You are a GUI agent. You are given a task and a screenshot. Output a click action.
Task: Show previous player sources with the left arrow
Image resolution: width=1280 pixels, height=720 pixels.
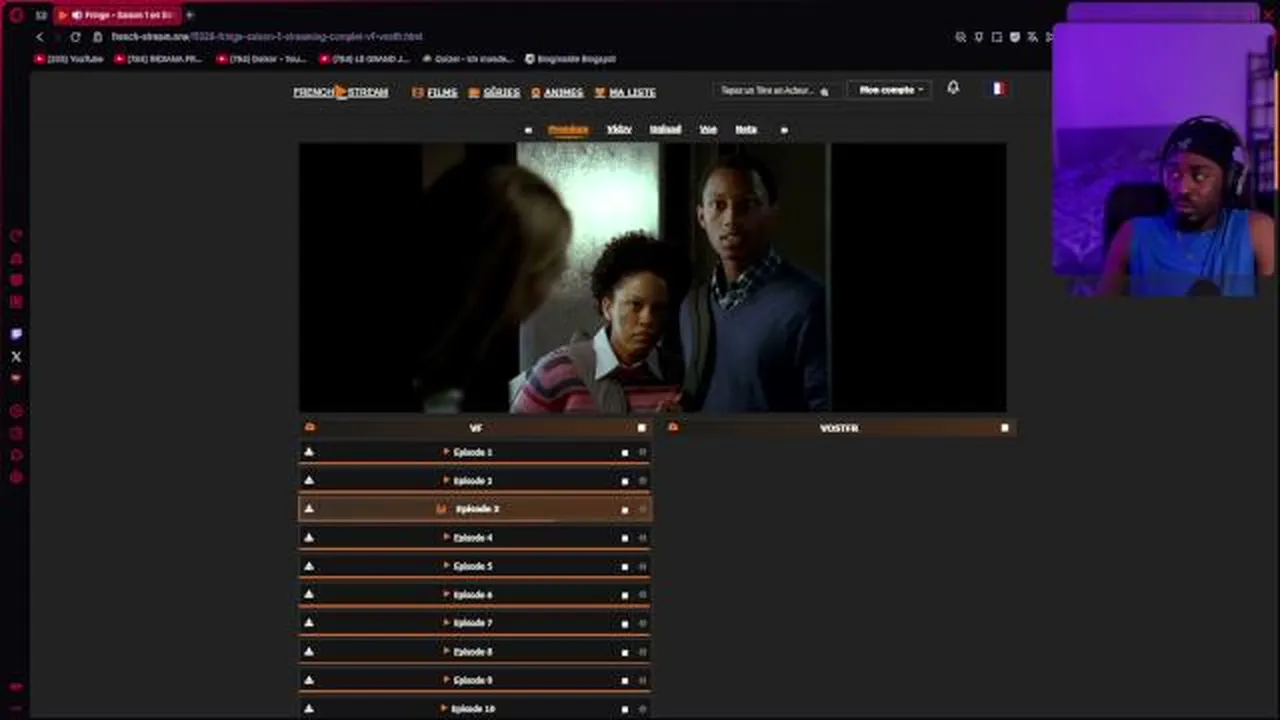click(528, 130)
